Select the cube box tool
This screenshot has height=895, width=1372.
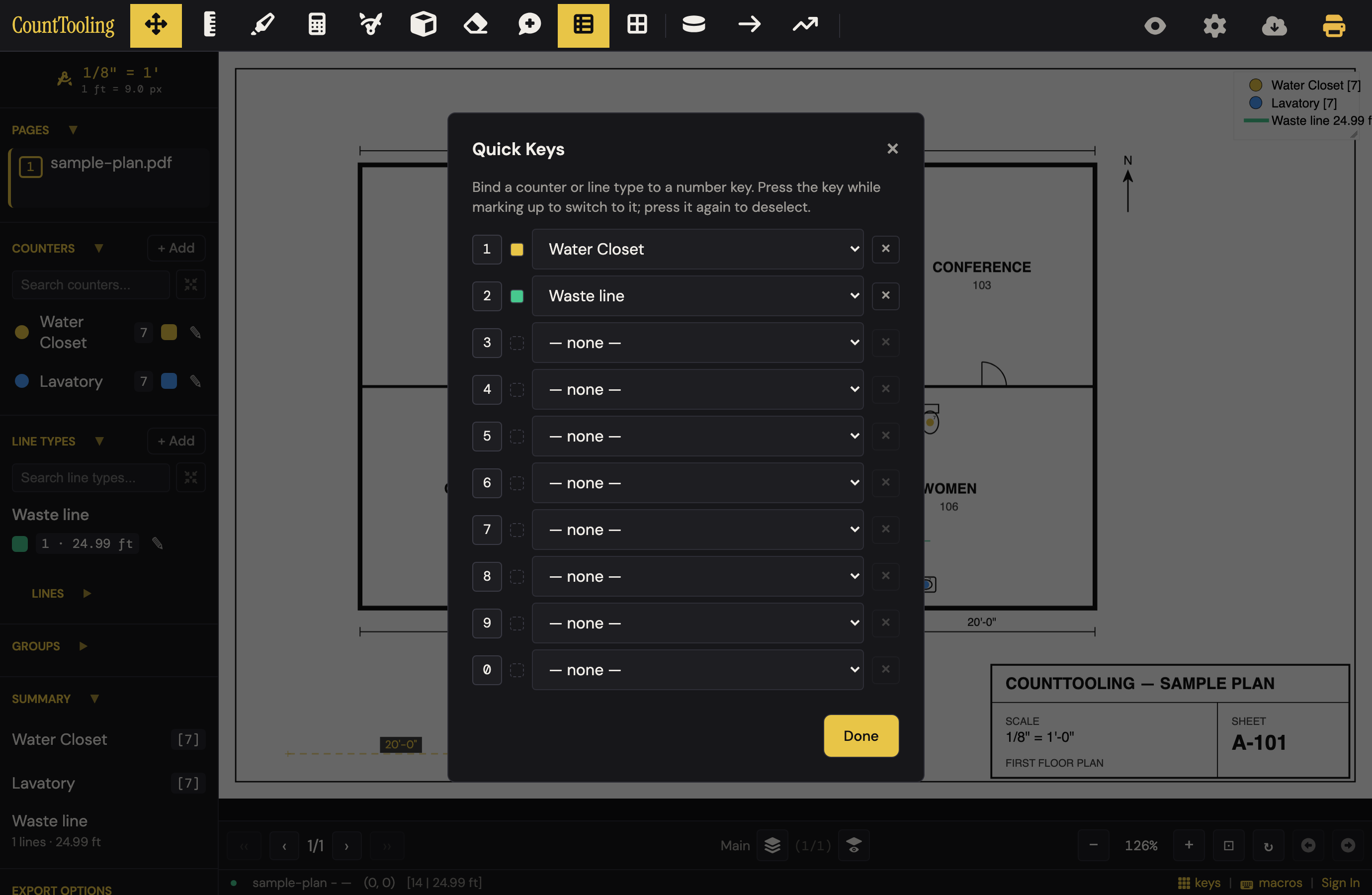tap(423, 25)
